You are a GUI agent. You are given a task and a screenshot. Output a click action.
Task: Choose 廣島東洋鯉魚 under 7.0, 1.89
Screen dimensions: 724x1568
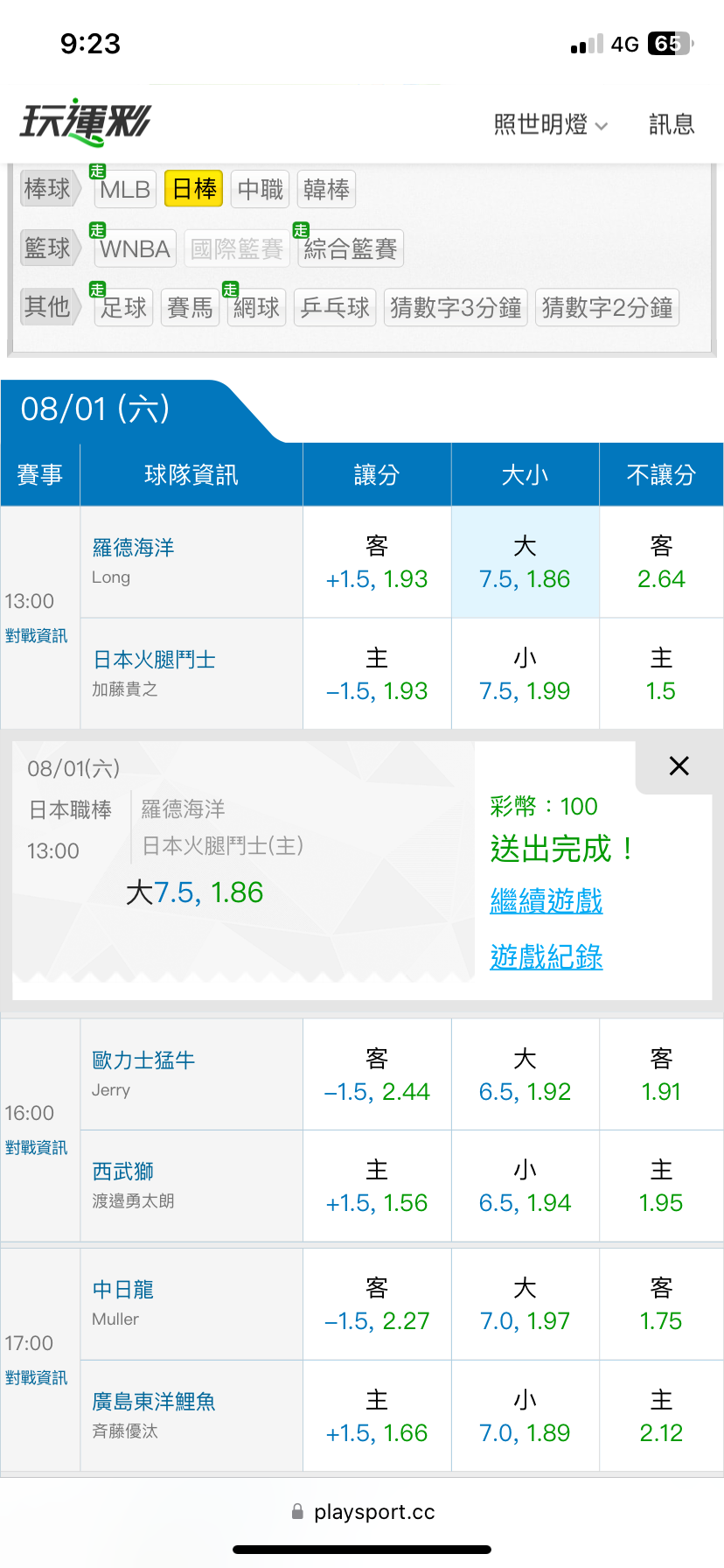525,1416
